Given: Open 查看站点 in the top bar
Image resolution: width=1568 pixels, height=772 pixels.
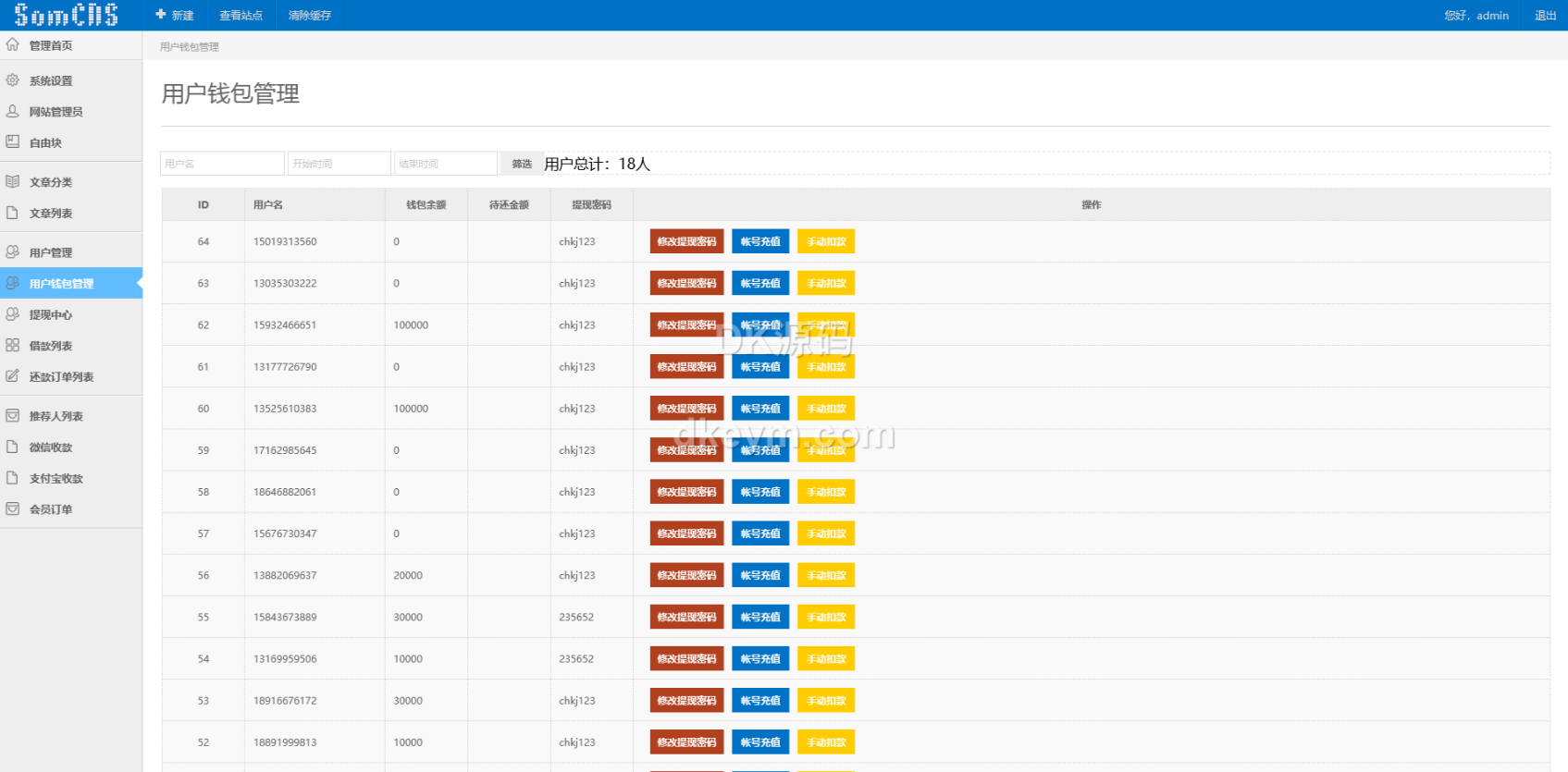Looking at the screenshot, I should pyautogui.click(x=241, y=16).
